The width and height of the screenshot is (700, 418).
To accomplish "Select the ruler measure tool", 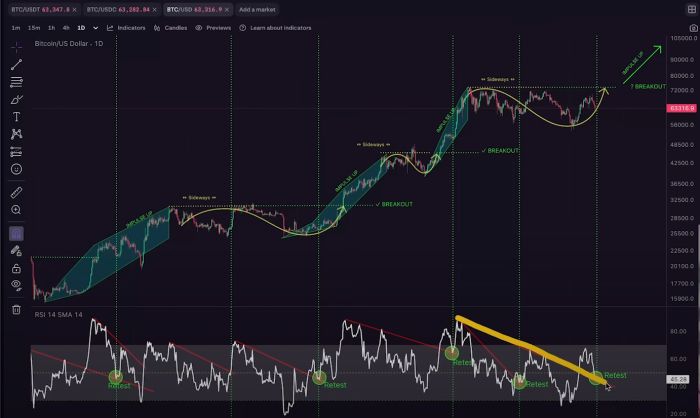I will 16,192.
